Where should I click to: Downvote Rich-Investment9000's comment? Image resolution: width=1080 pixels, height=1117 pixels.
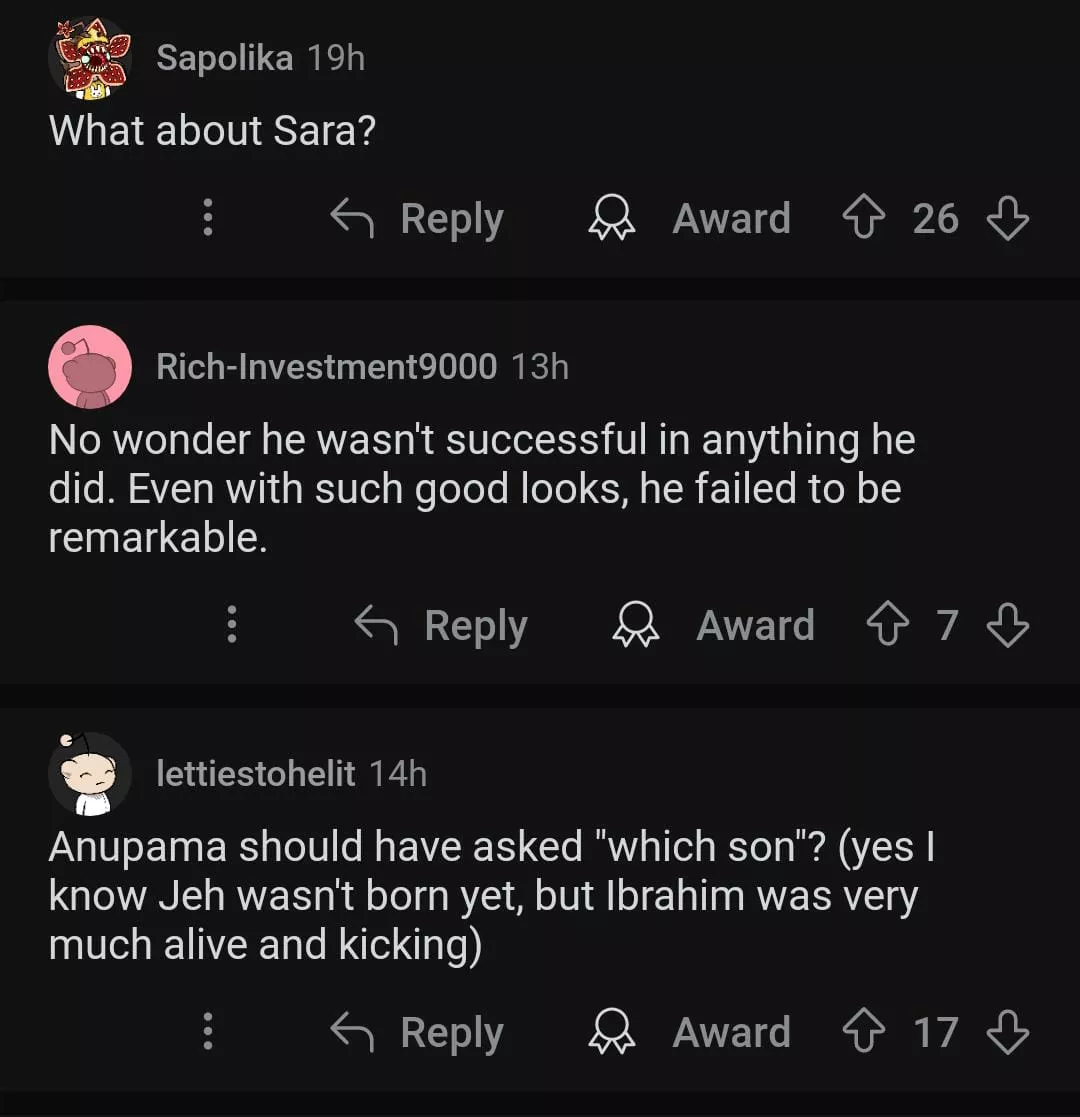tap(1007, 625)
